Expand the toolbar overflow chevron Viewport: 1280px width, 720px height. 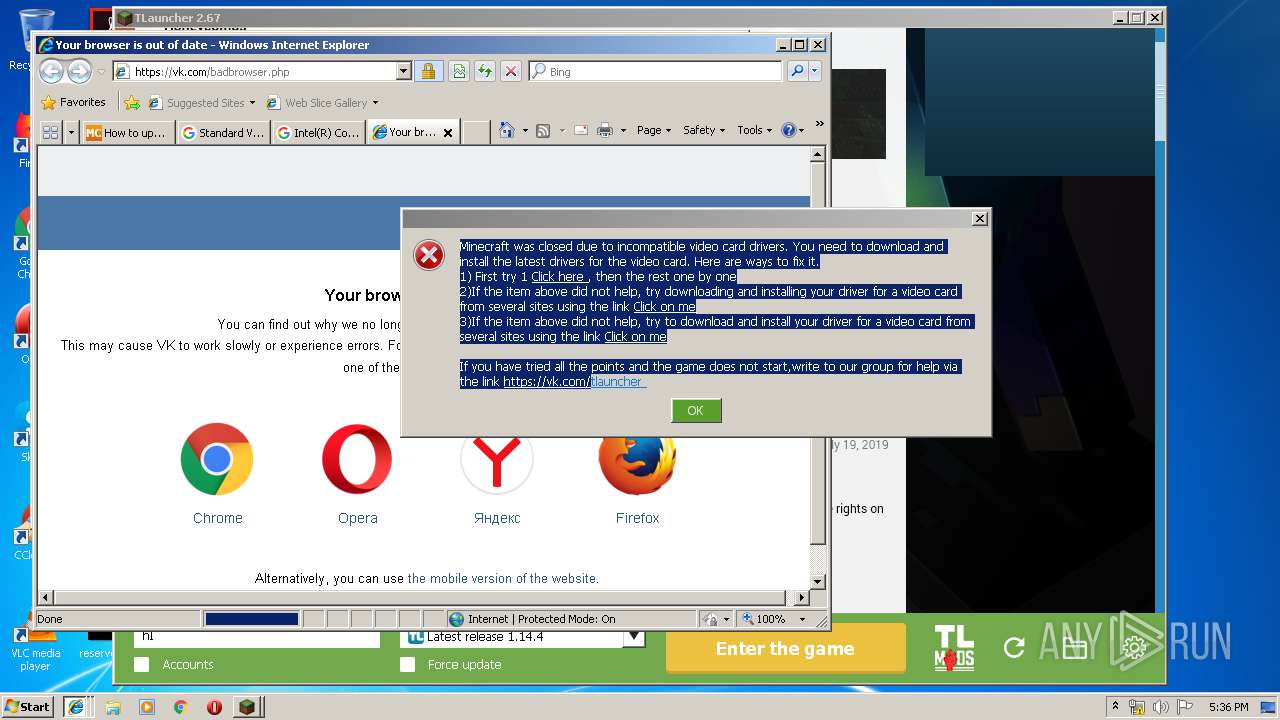point(819,125)
